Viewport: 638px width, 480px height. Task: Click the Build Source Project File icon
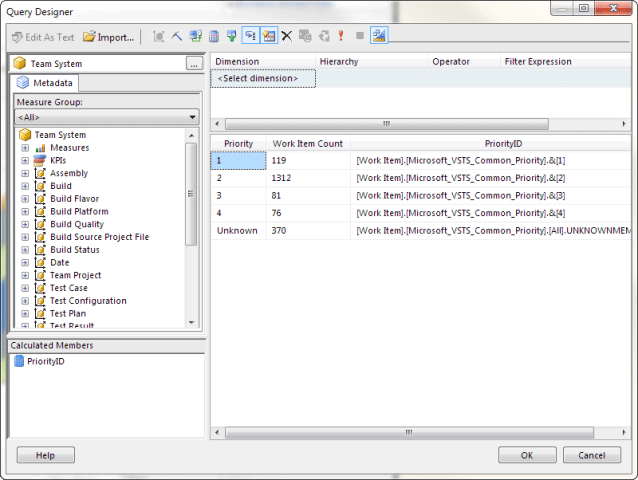40,237
